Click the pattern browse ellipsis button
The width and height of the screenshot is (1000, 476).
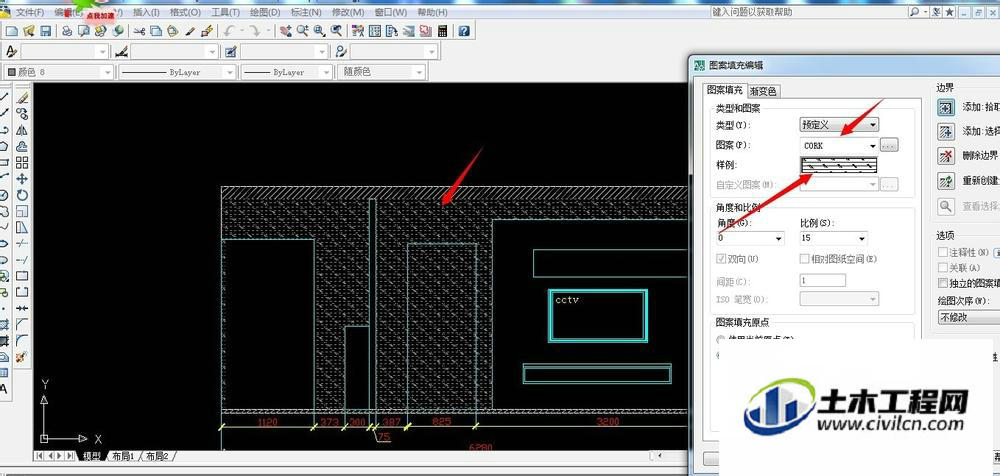tap(889, 146)
